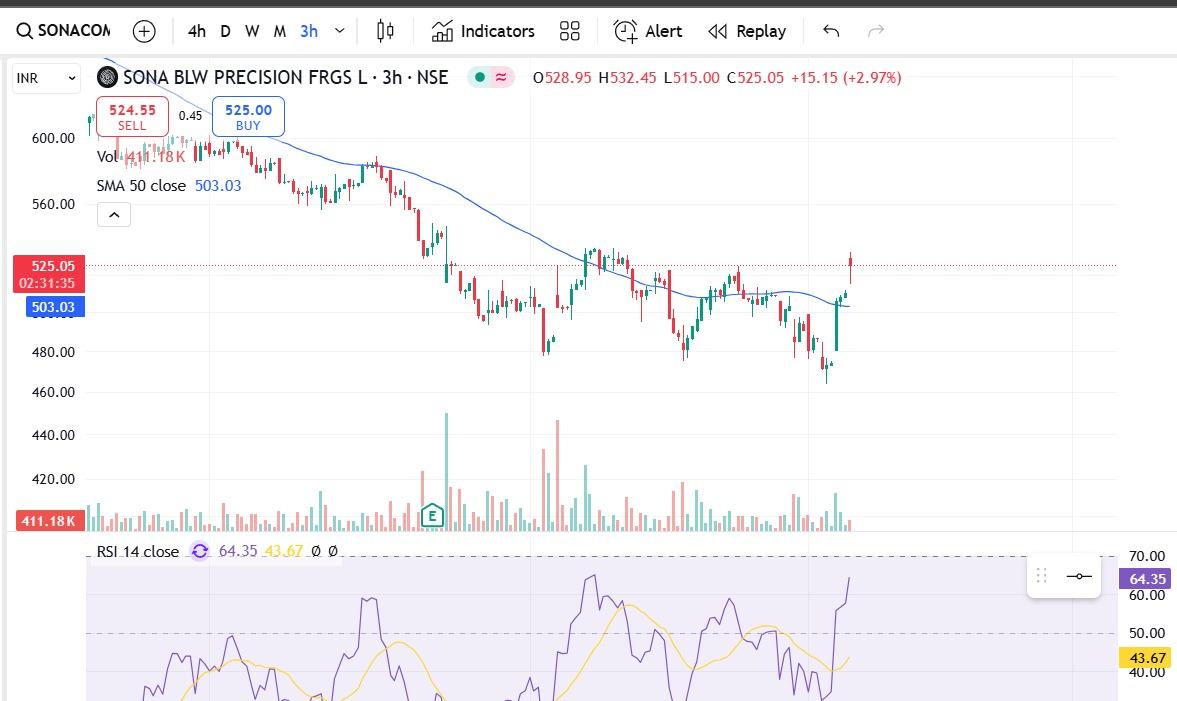This screenshot has height=701, width=1177.
Task: Click the 524.55 SELL button
Action: click(x=132, y=116)
